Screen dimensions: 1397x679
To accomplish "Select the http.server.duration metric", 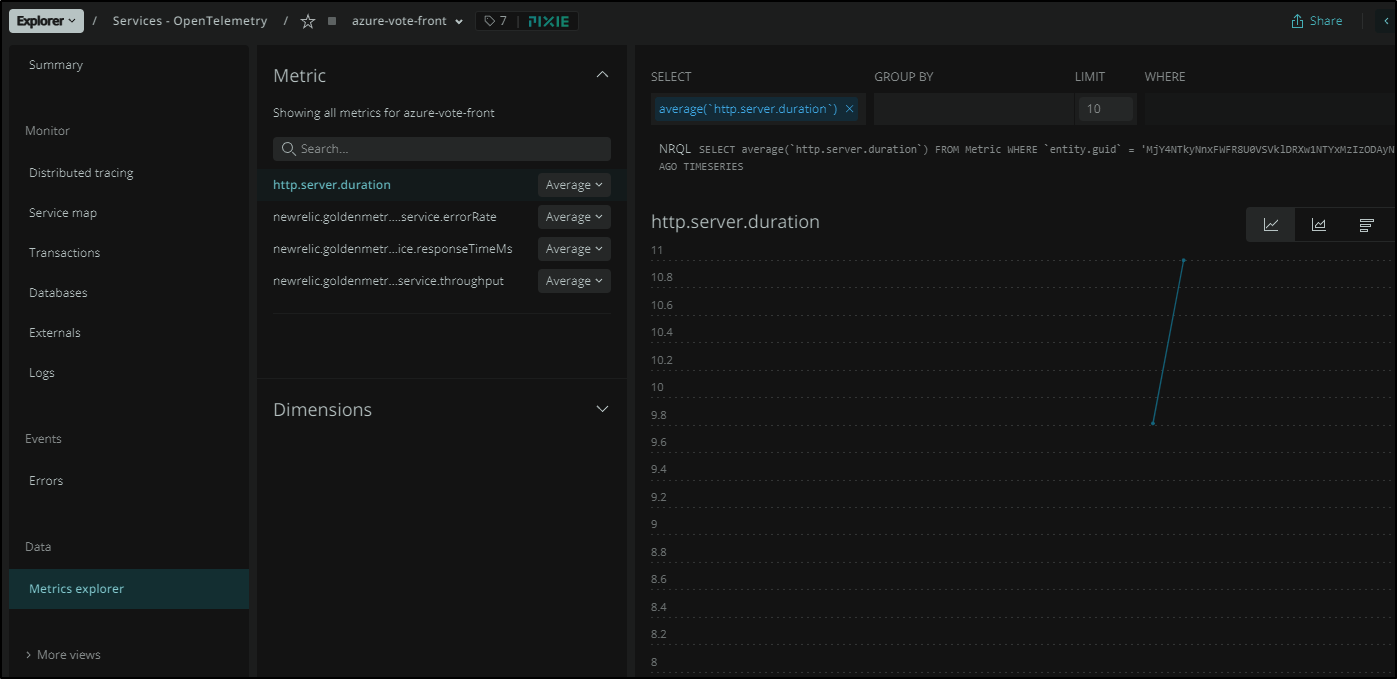I will click(x=332, y=185).
